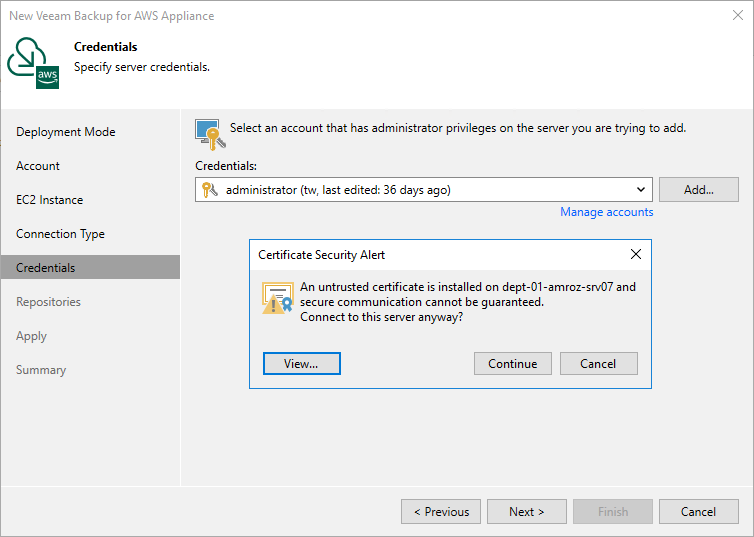
Task: Open the administrator credentials combo box
Action: (424, 189)
